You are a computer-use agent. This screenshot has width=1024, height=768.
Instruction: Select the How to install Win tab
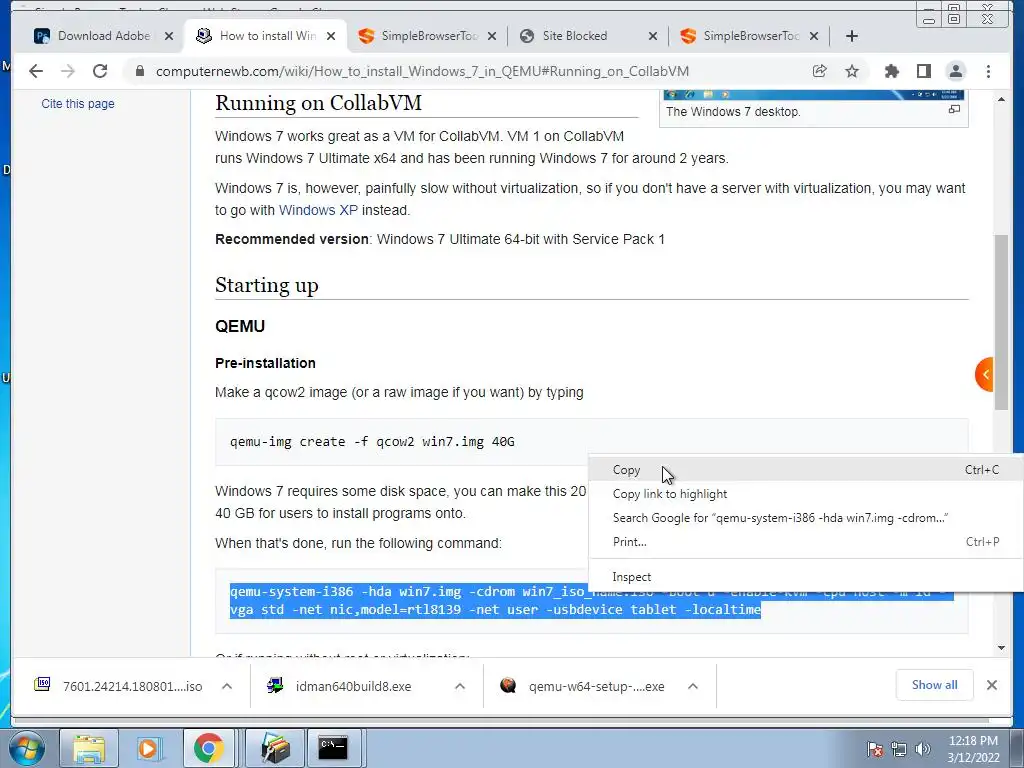266,36
